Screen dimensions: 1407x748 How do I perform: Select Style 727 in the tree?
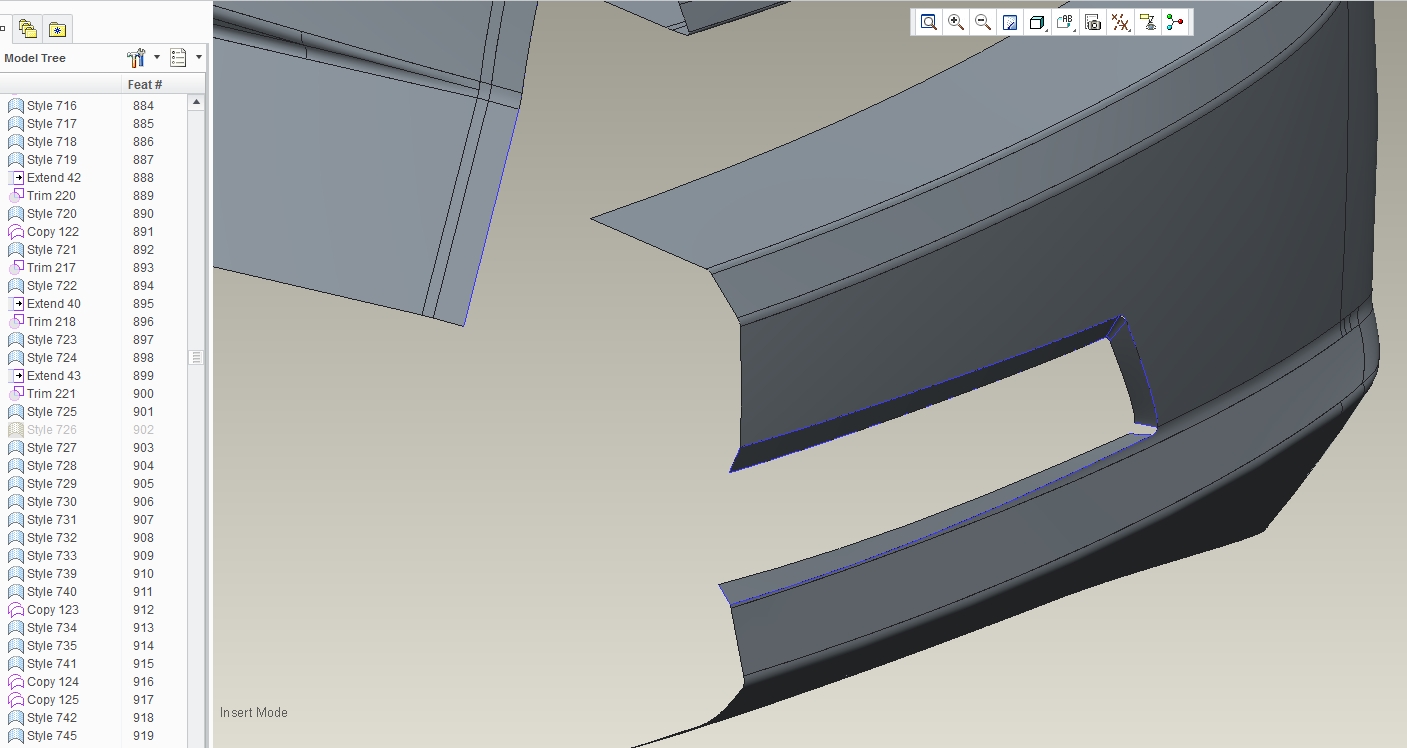[x=52, y=448]
